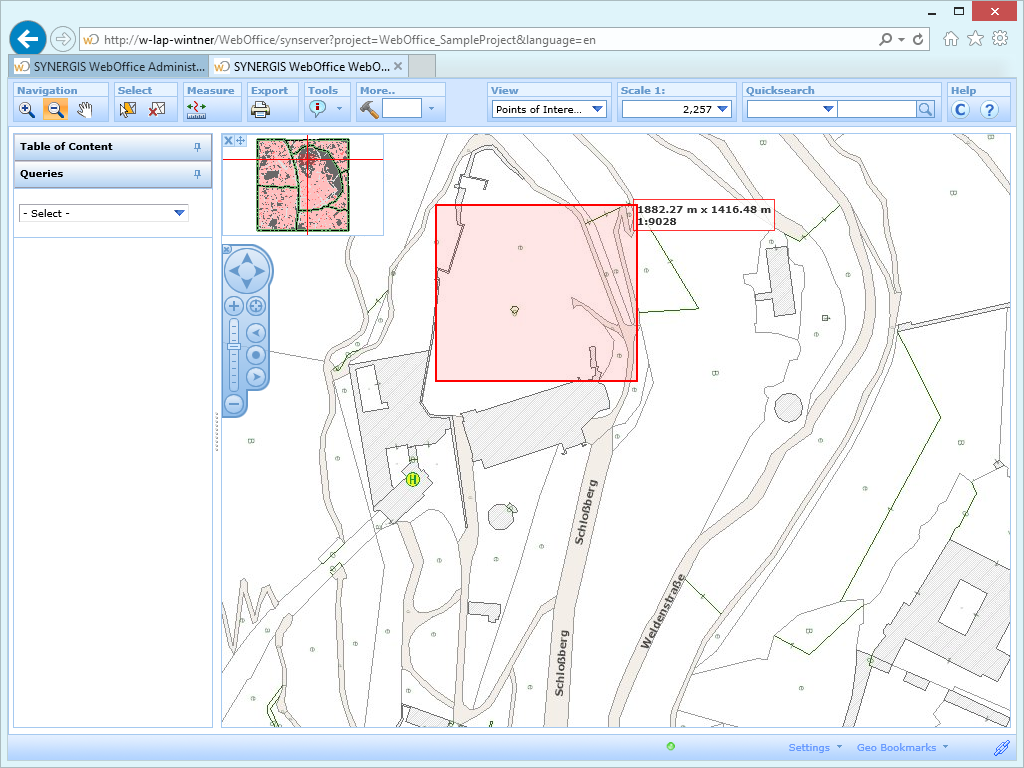1024x768 pixels.
Task: Click the Help question mark button
Action: (x=989, y=110)
